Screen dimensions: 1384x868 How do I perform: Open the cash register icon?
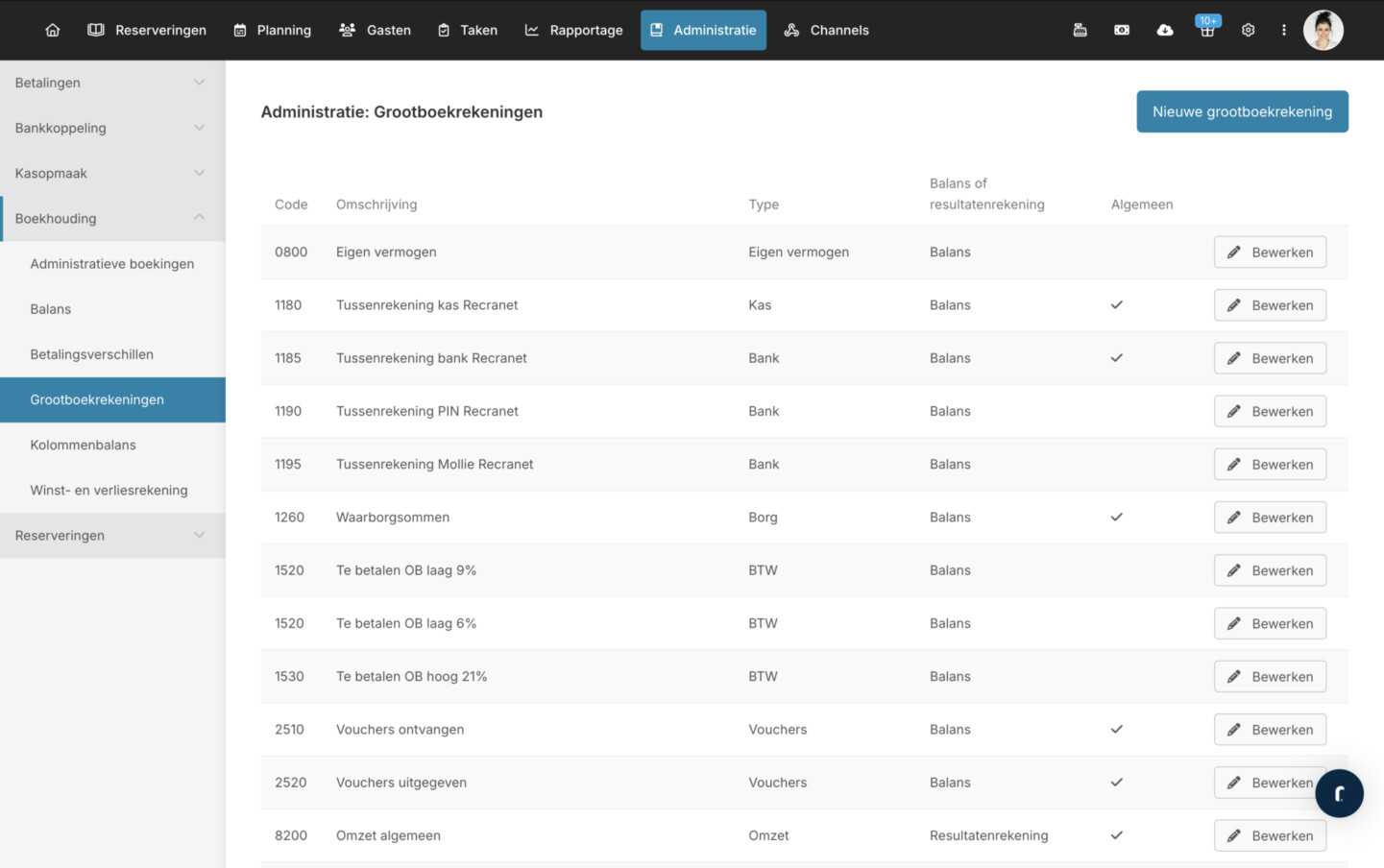pyautogui.click(x=1080, y=30)
